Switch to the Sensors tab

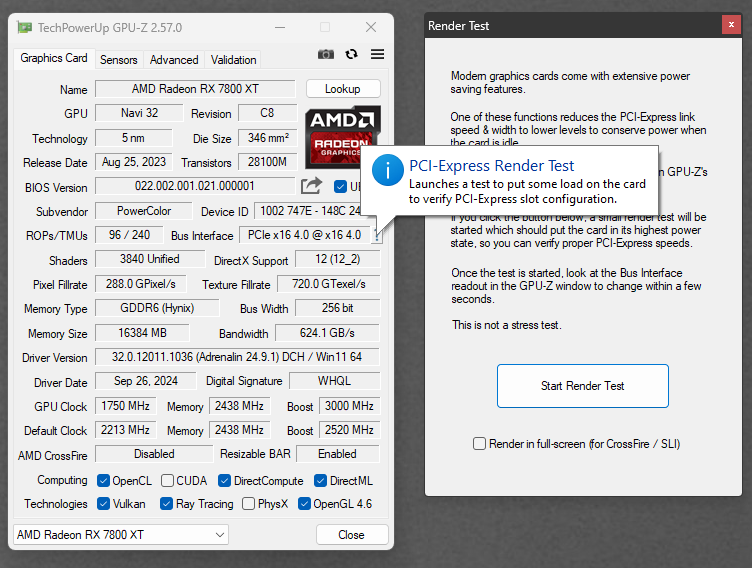(x=118, y=60)
